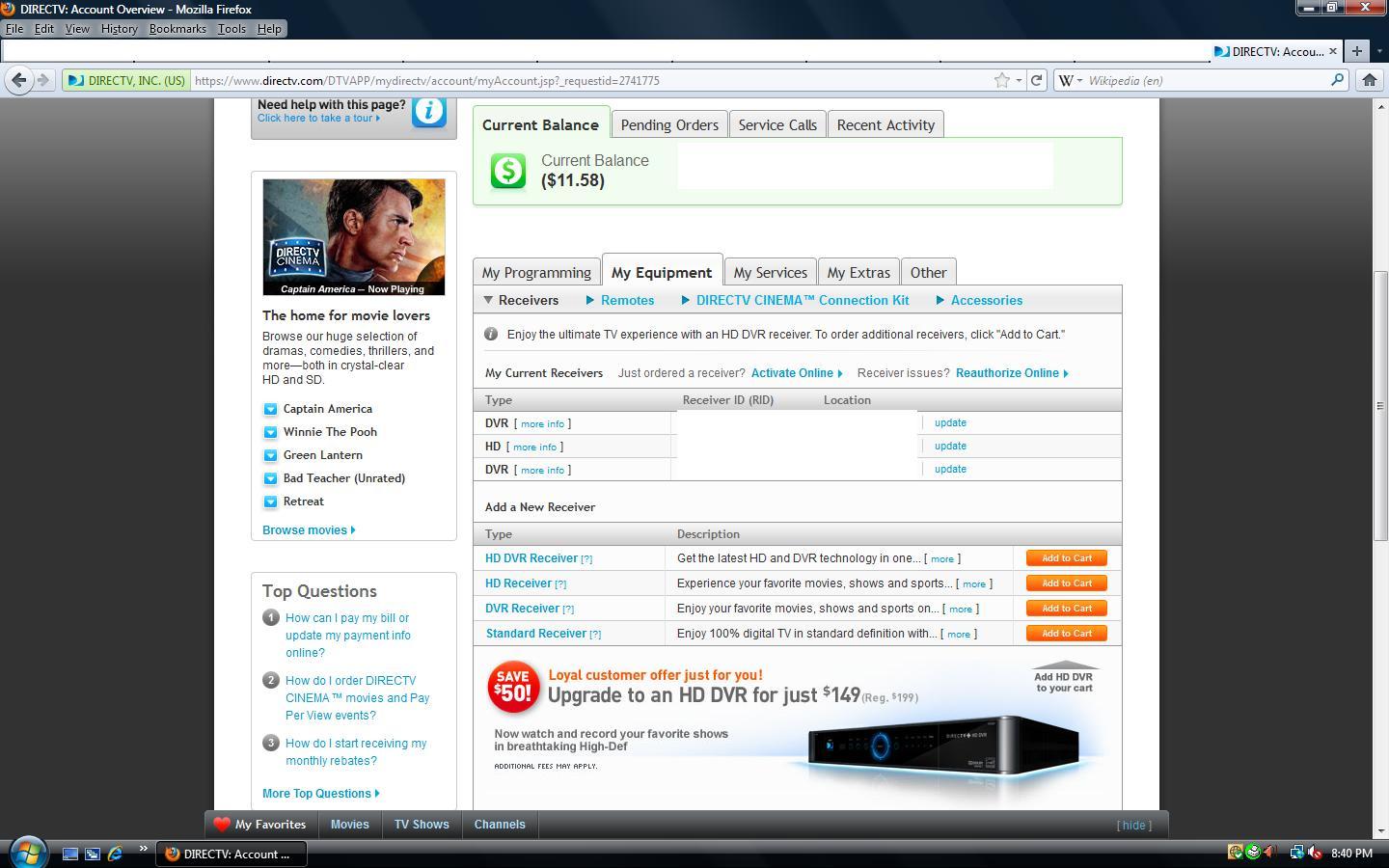
Task: Open a new tab with the plus button
Action: click(x=1357, y=51)
